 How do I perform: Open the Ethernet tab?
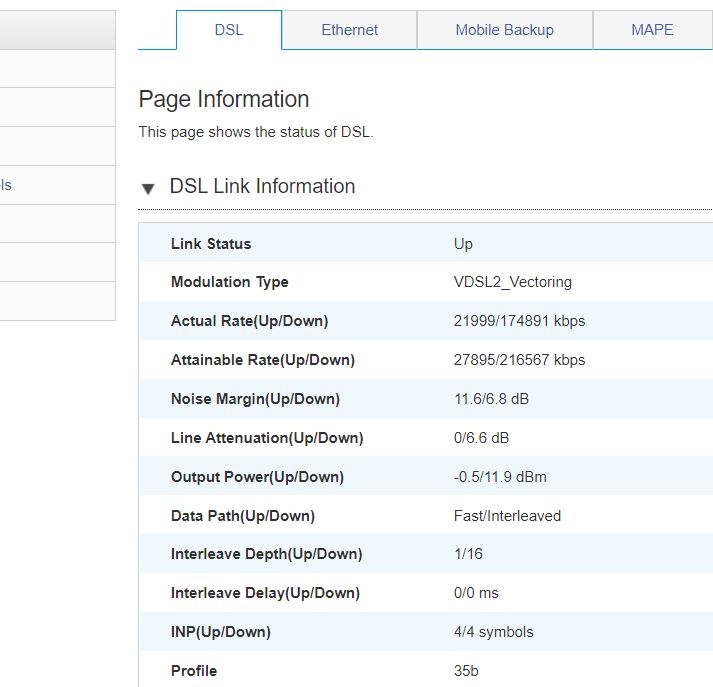pyautogui.click(x=349, y=30)
